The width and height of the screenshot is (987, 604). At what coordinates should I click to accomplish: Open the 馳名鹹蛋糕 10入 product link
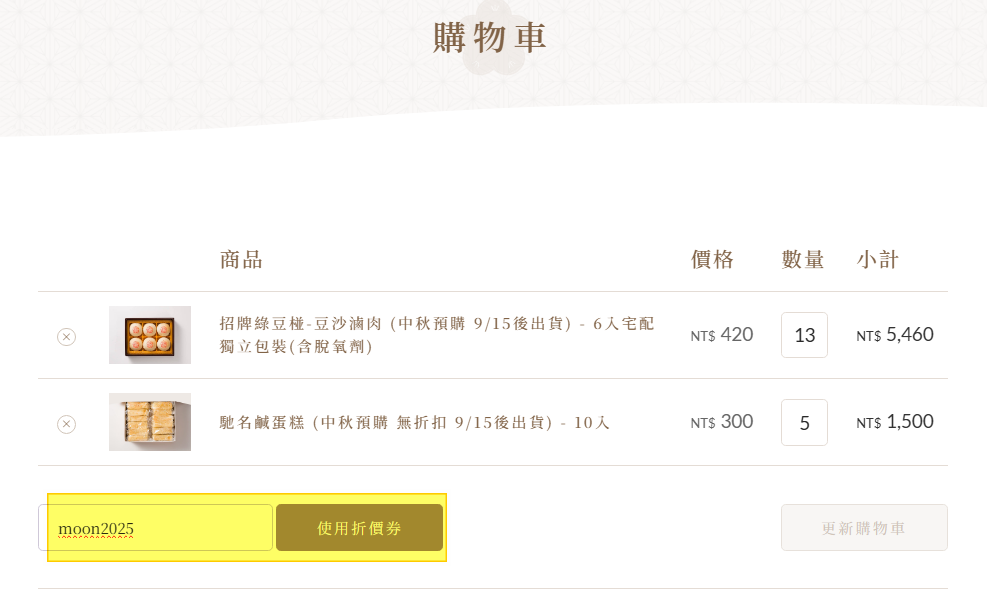point(414,423)
